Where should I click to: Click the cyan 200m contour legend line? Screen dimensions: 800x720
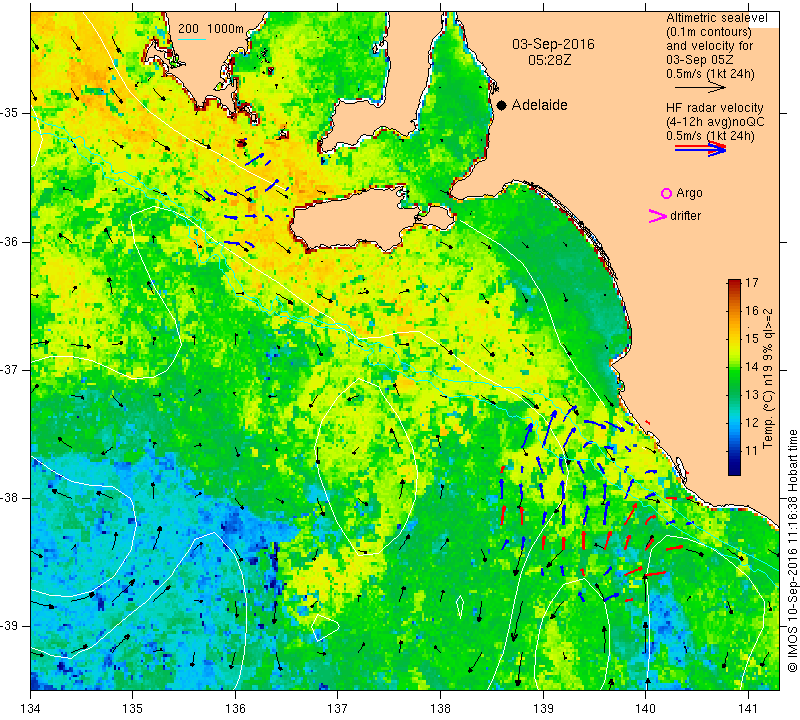[192, 39]
